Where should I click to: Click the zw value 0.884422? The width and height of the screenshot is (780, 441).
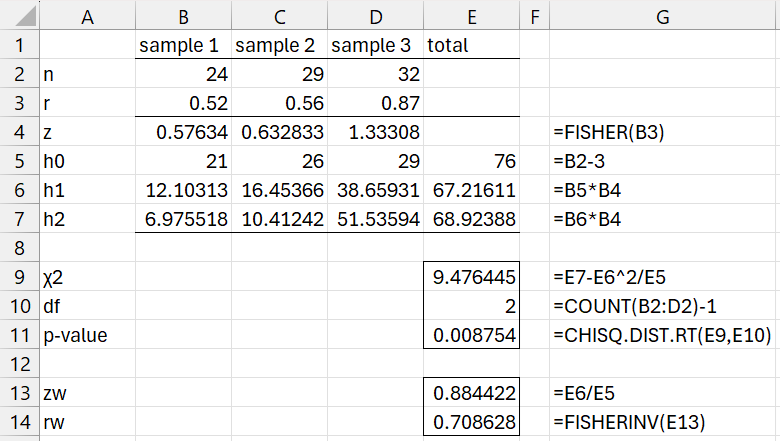pyautogui.click(x=472, y=394)
